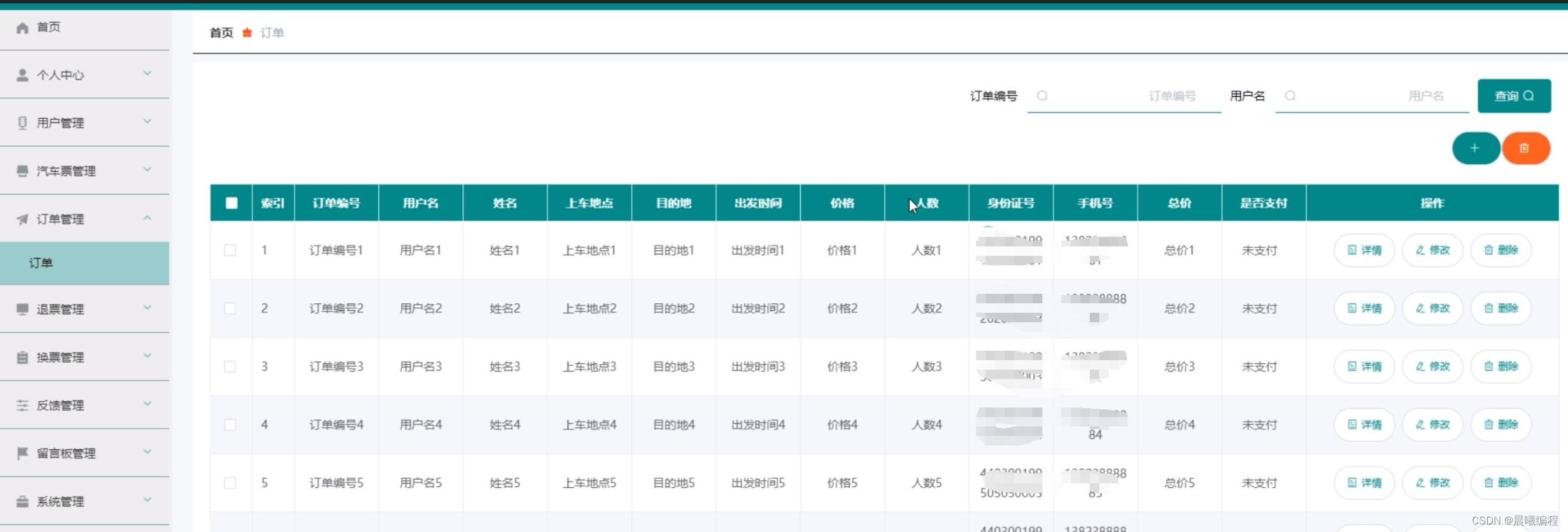Click 修改 for order row 5

(1432, 483)
